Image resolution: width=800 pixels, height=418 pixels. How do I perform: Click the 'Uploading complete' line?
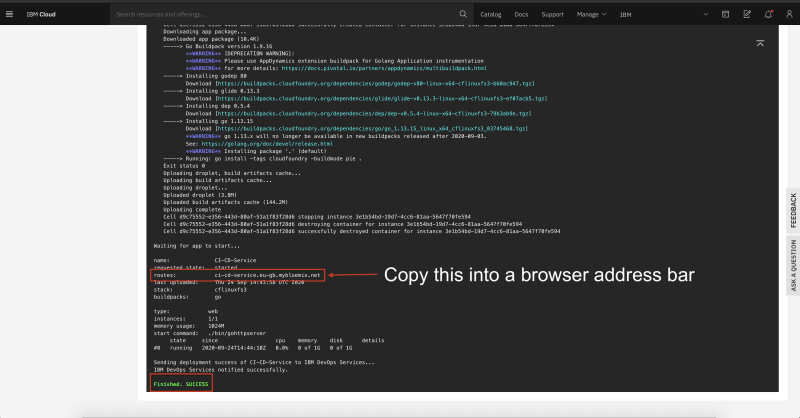192,210
